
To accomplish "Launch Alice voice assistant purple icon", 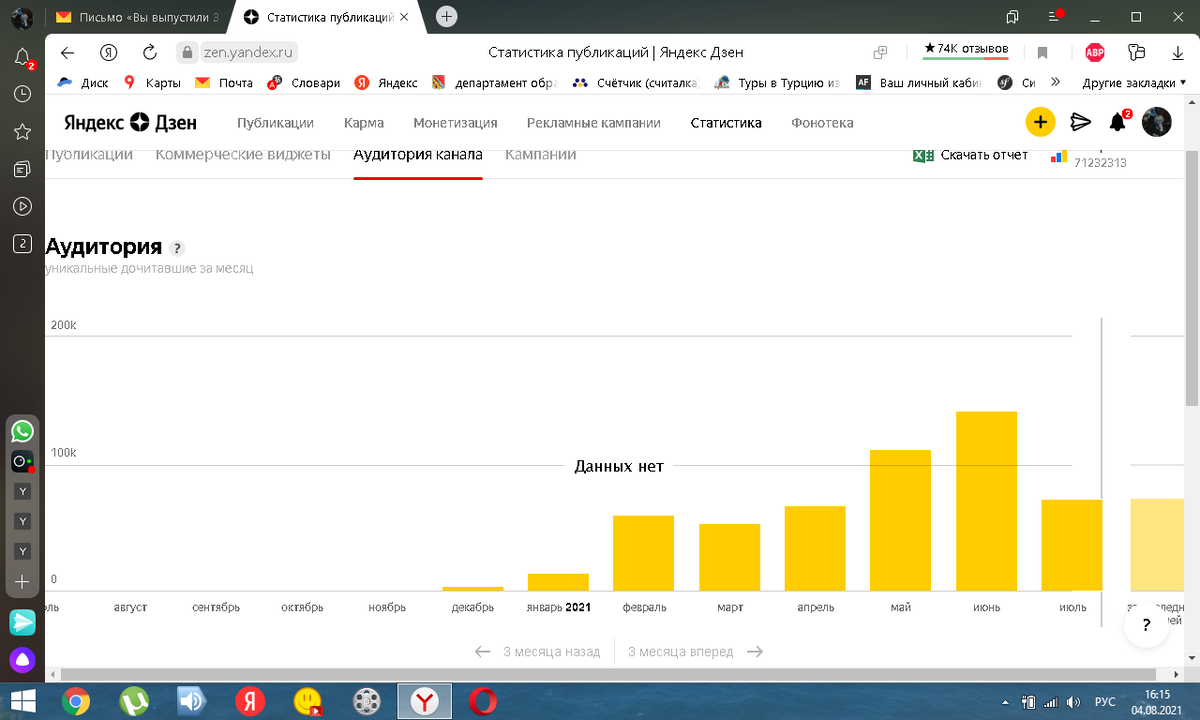I will coord(22,660).
